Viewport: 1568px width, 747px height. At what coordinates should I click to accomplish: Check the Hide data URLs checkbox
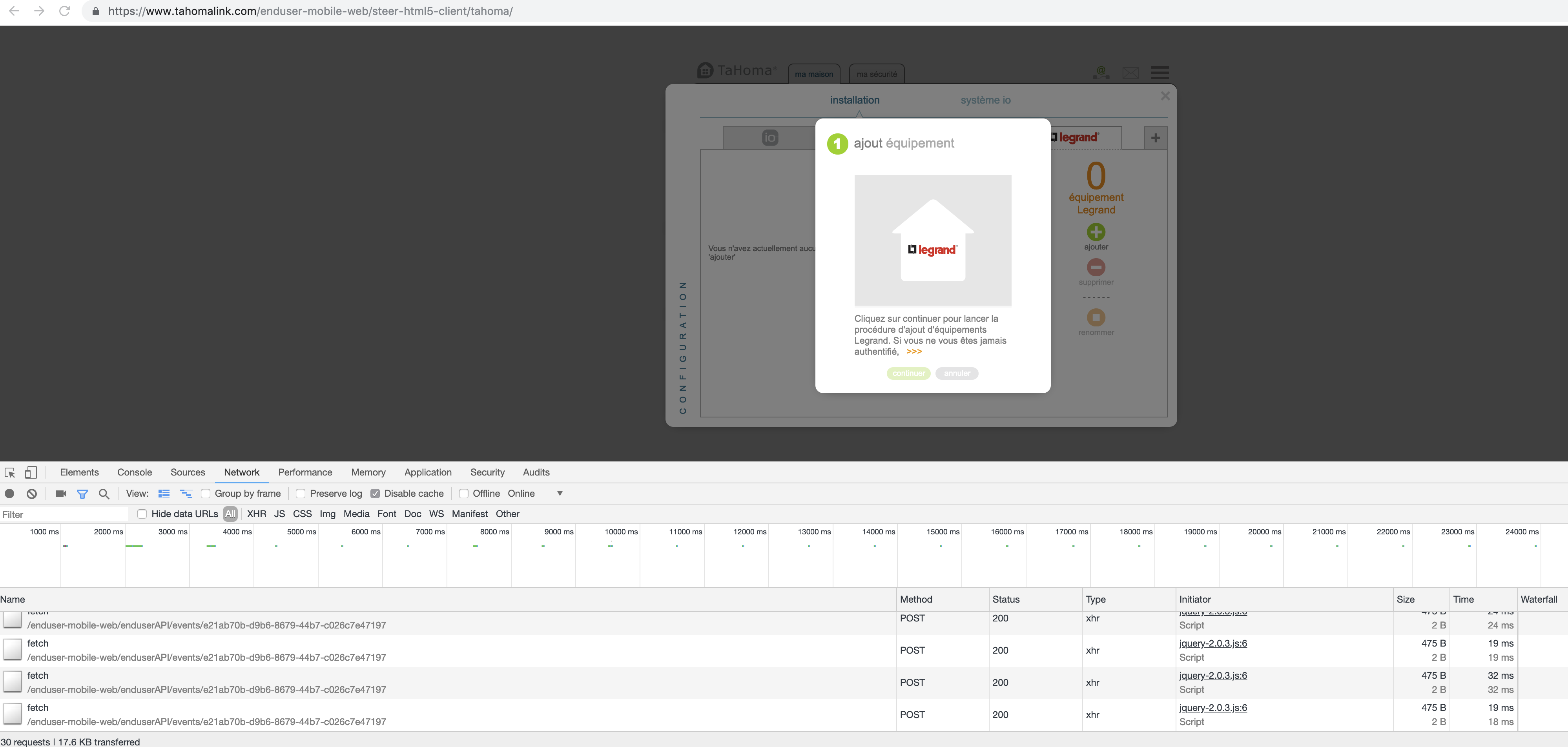tap(142, 514)
